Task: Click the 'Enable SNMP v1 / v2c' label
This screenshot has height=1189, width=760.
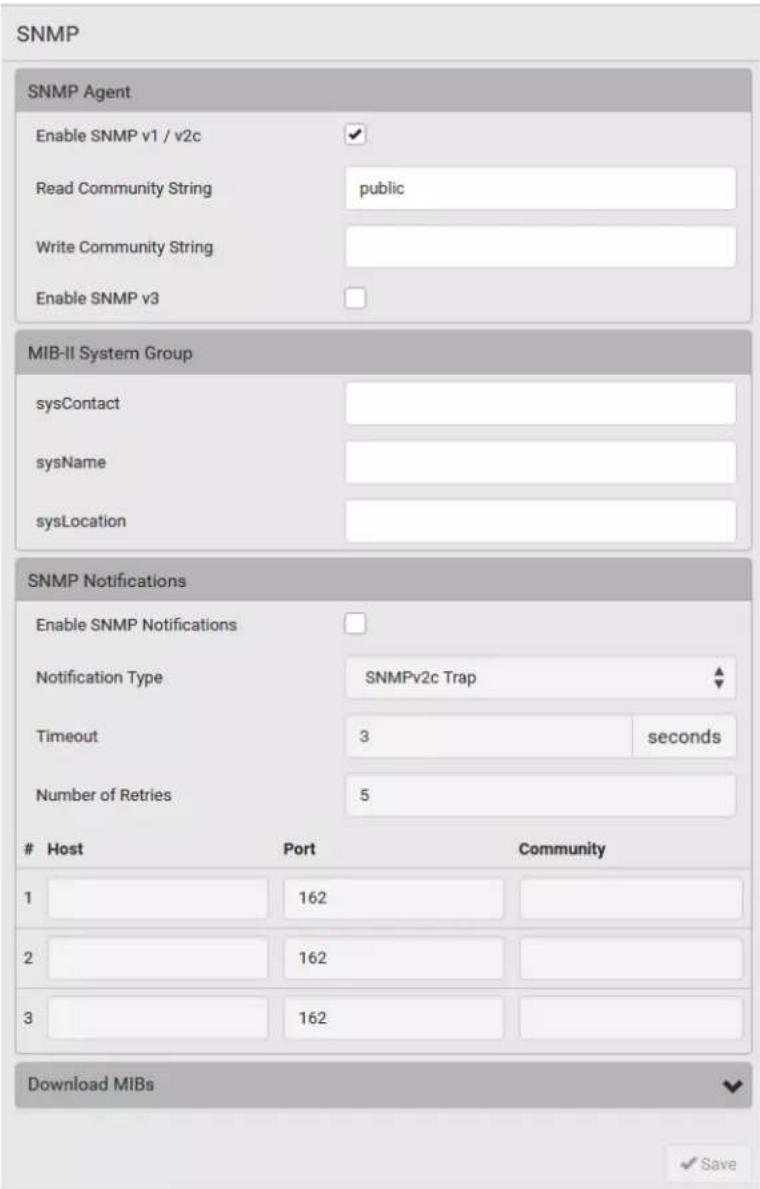Action: point(118,136)
